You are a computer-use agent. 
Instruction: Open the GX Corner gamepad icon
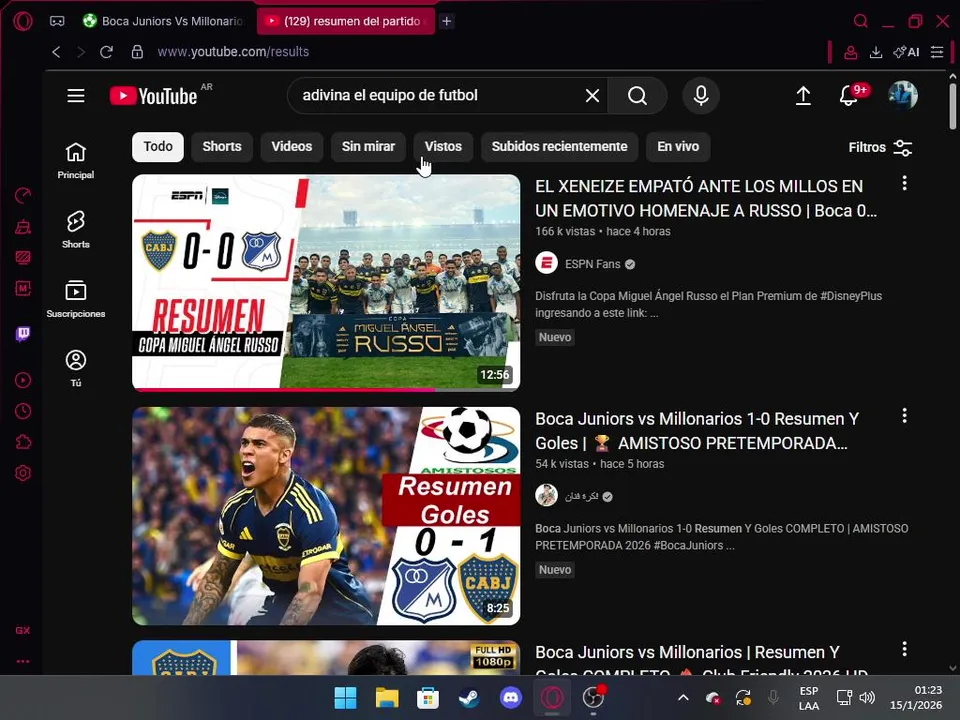[x=57, y=21]
